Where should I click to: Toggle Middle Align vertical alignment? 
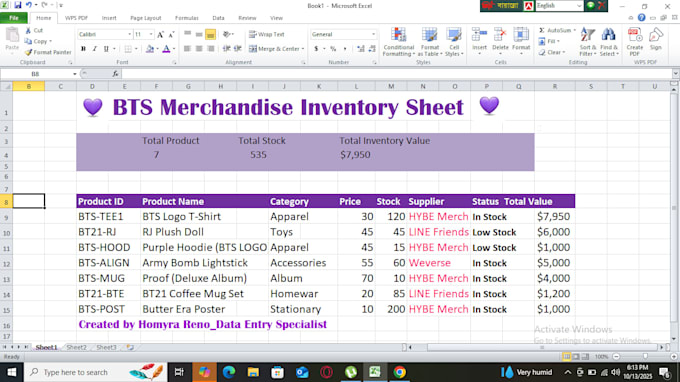(199, 34)
